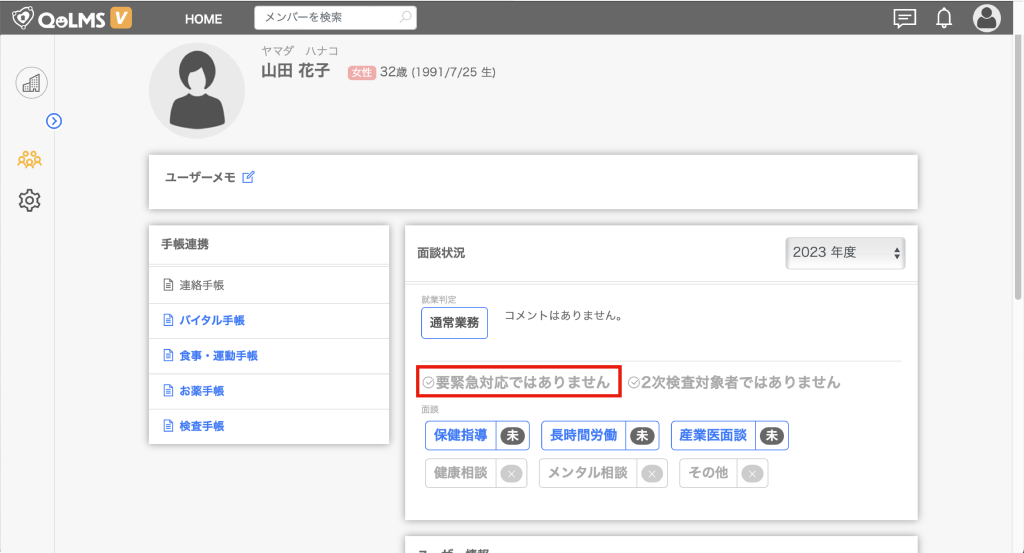Click the QOLMS logo icon

click(25, 18)
